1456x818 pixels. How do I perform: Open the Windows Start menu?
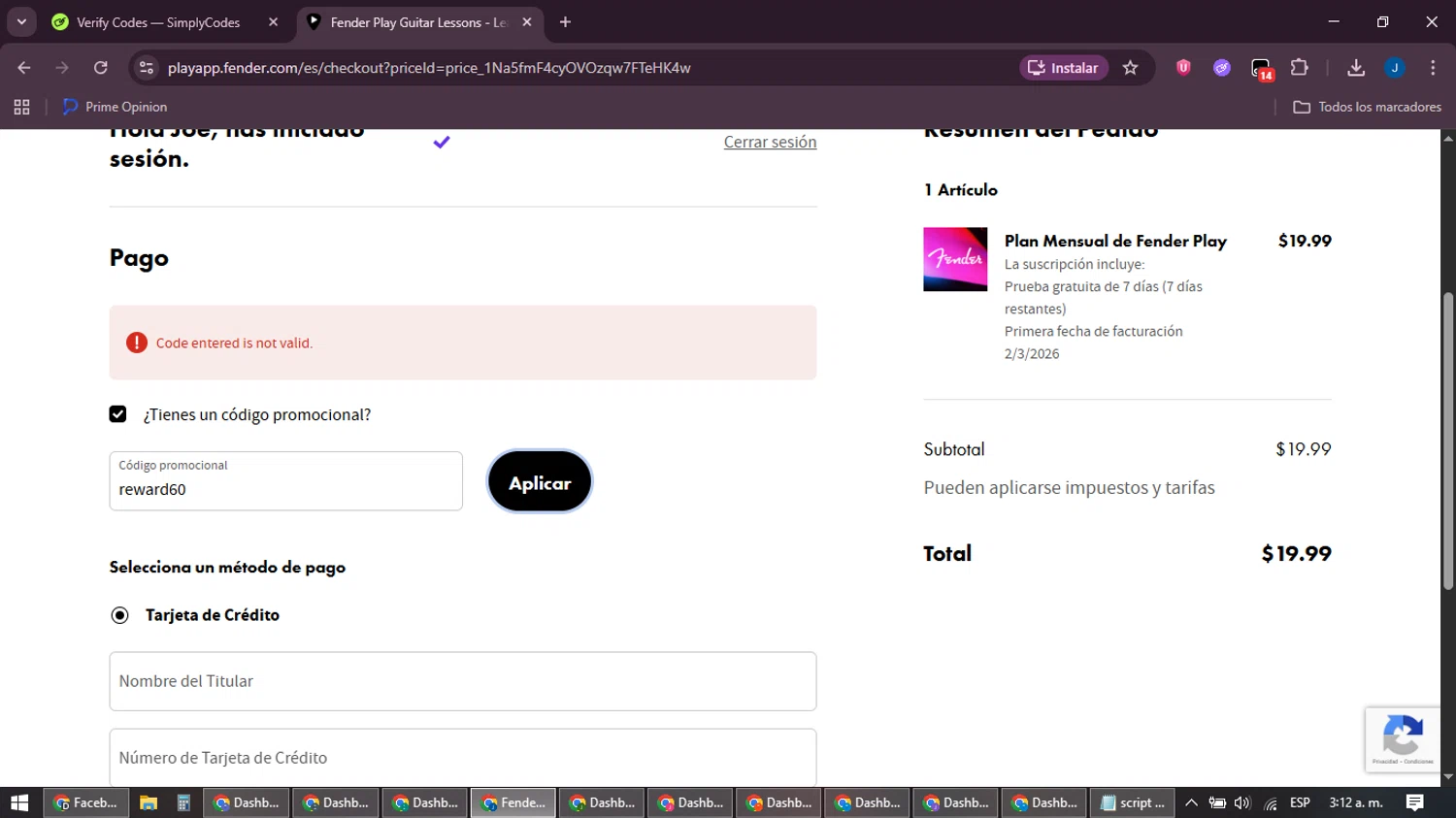point(19,802)
